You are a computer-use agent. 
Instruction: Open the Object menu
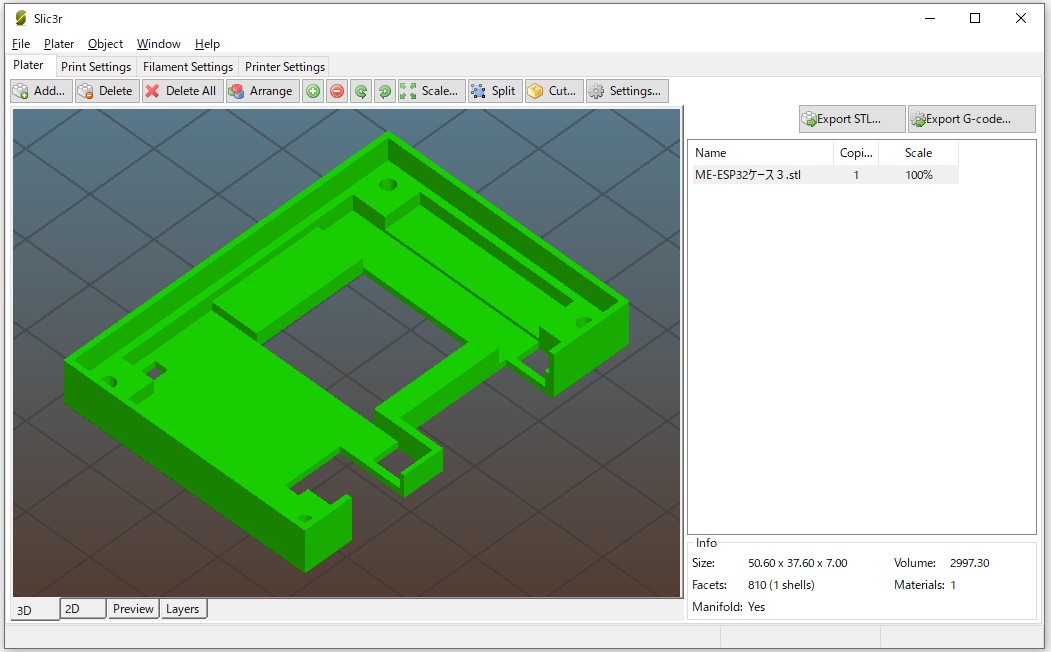(105, 44)
